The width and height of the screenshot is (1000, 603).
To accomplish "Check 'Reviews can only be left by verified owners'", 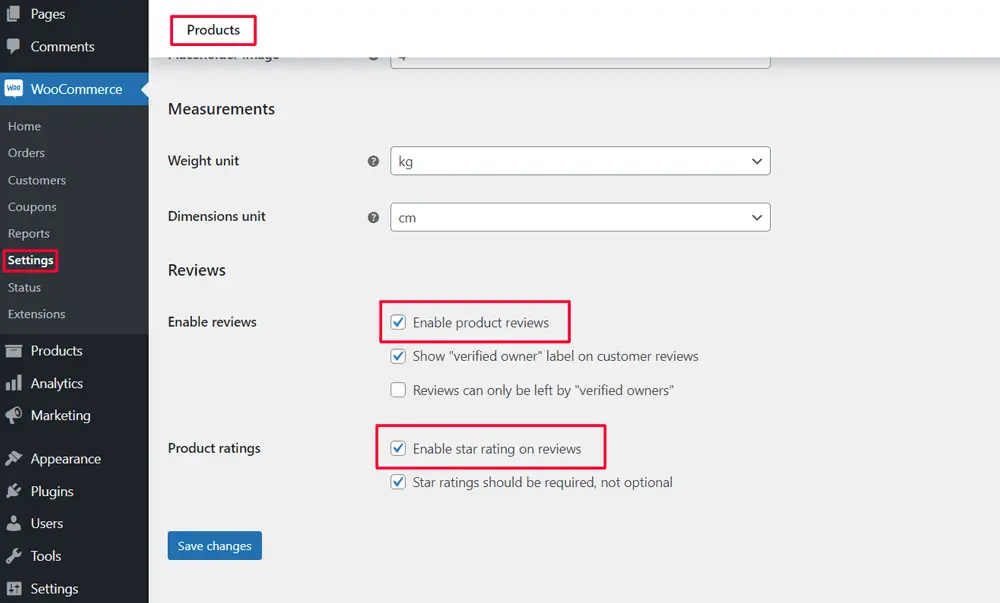I will (x=398, y=390).
